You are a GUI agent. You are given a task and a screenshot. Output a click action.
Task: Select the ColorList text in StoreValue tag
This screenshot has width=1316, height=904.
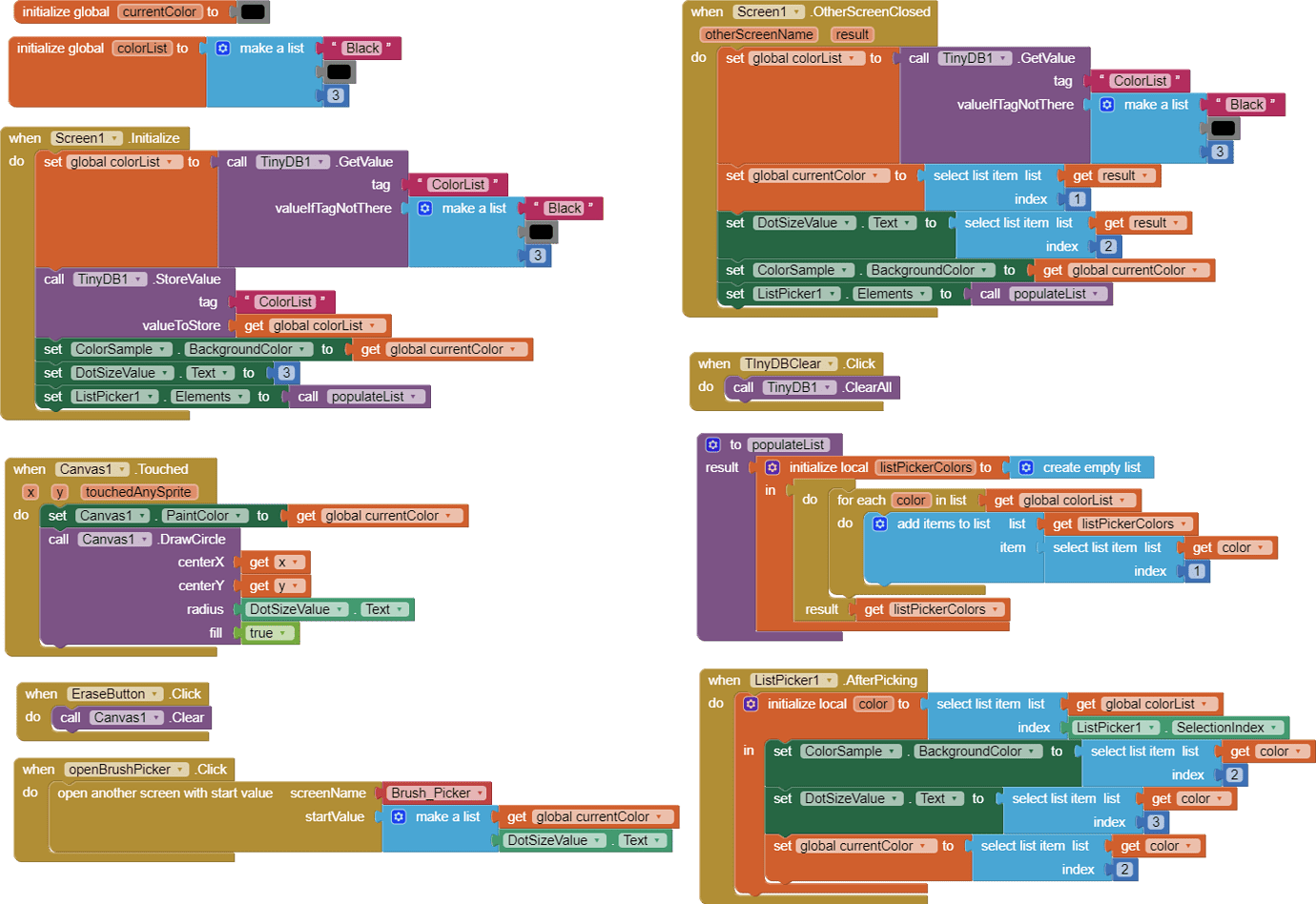click(285, 302)
